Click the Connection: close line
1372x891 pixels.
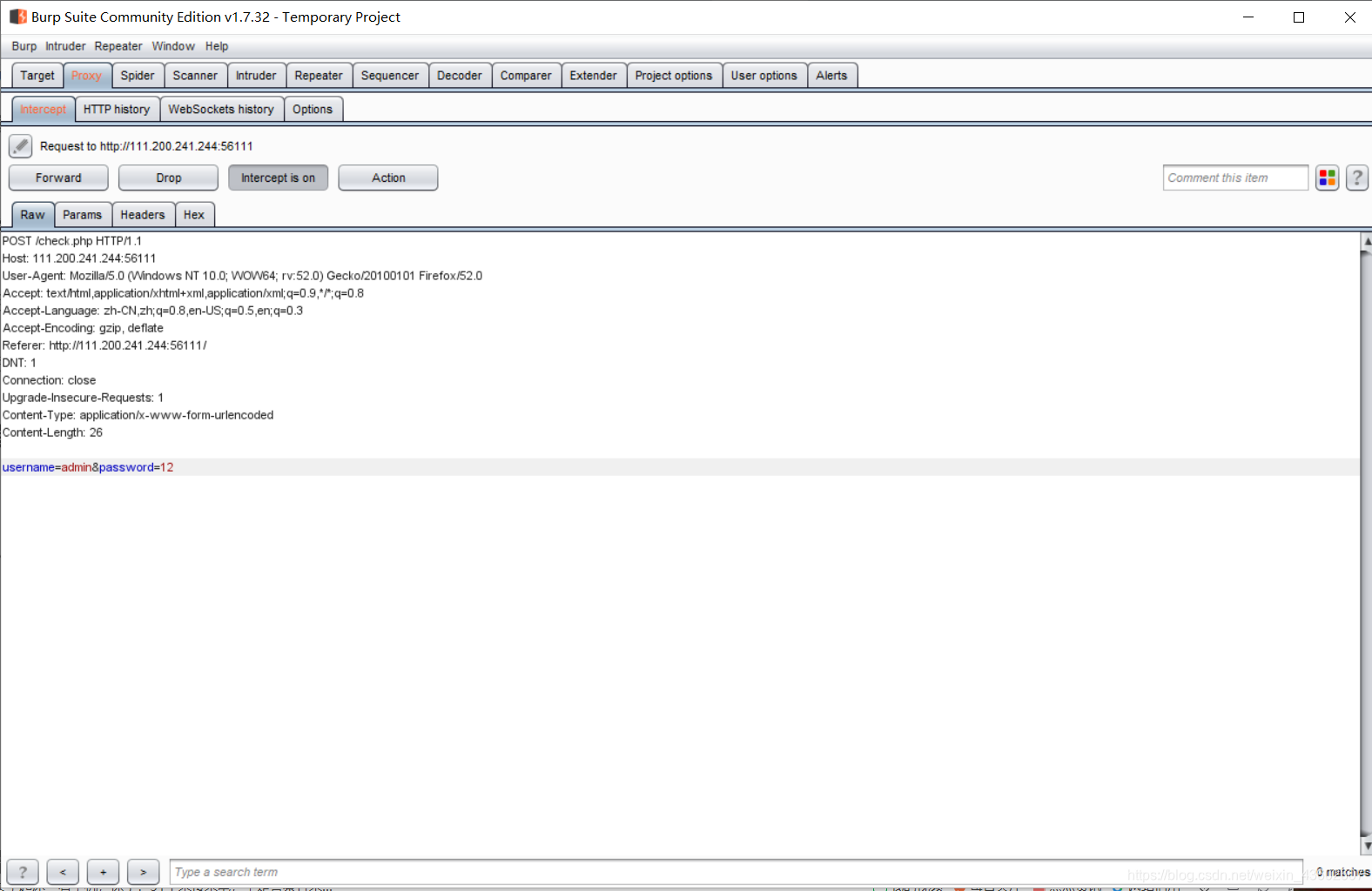click(x=50, y=380)
